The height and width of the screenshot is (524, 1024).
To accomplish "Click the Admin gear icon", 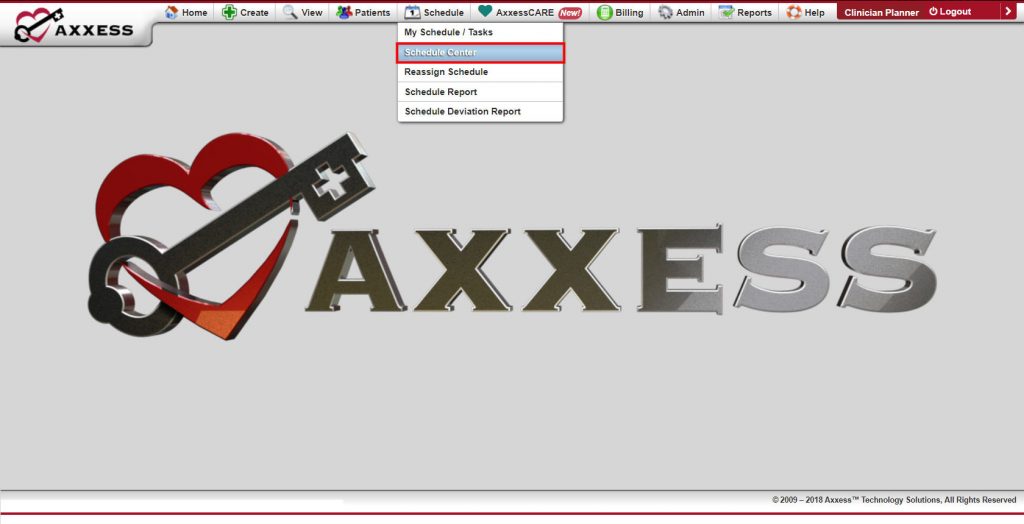I will pos(665,12).
